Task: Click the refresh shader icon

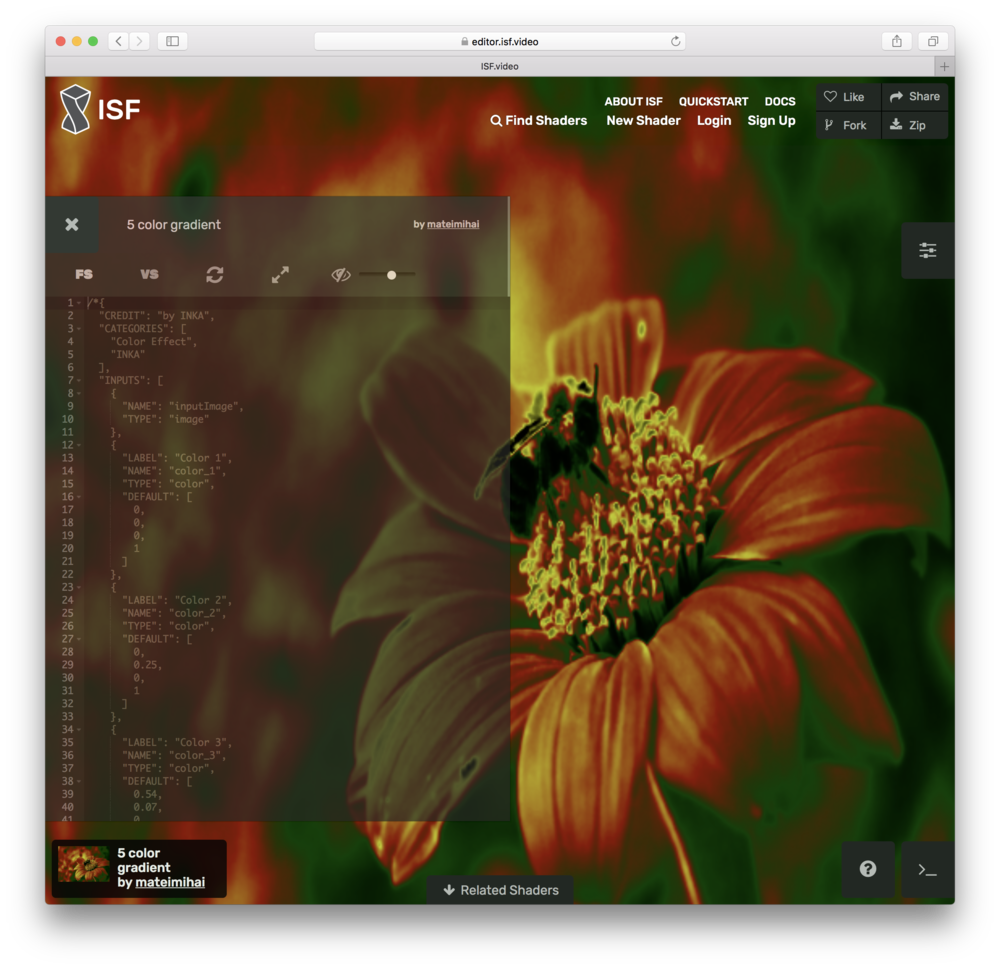Action: pyautogui.click(x=215, y=274)
